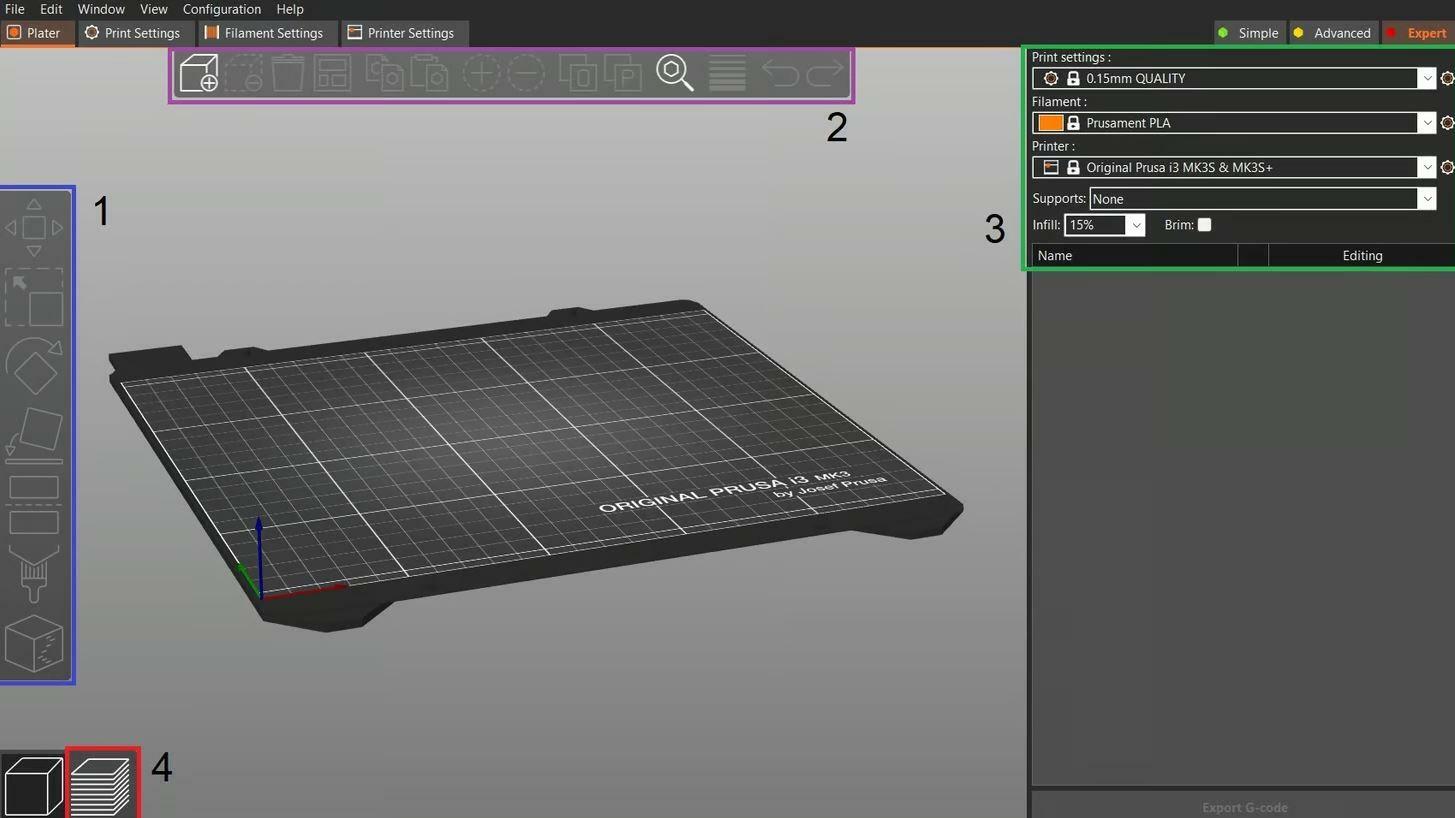Switch to Simple mode
Screen dimensions: 1455x818
pyautogui.click(x=1247, y=33)
